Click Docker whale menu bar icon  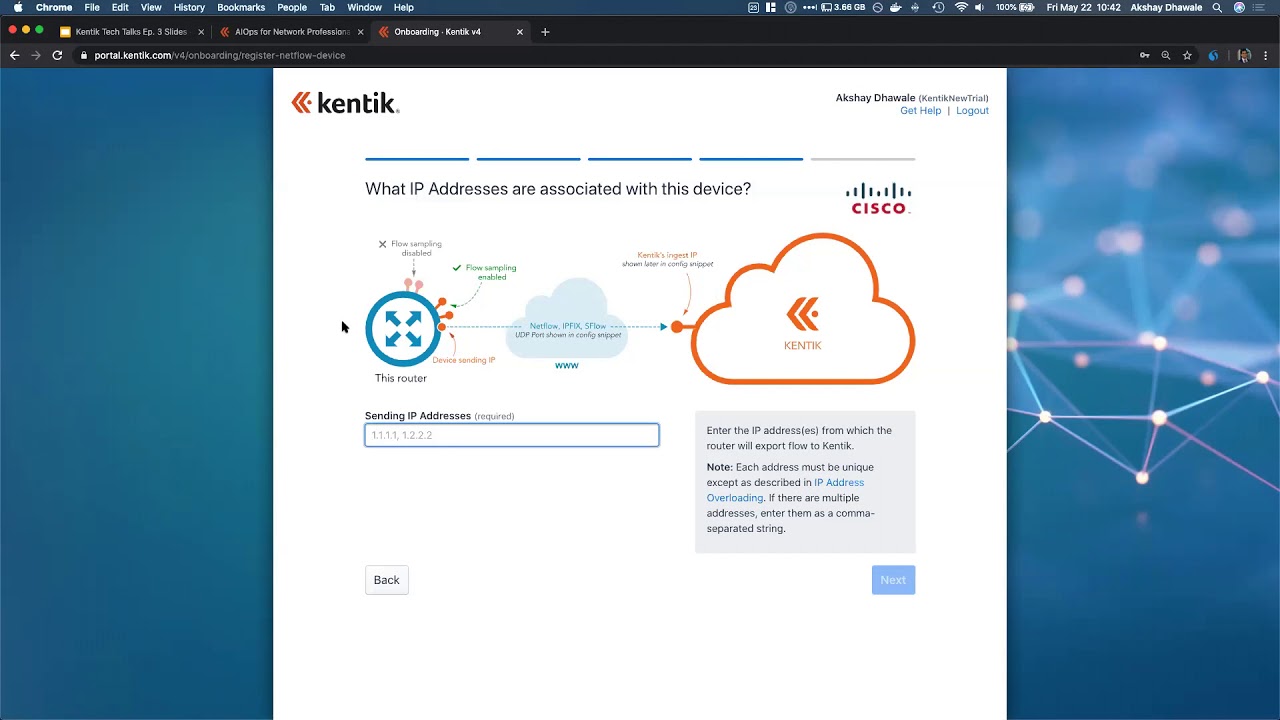[895, 7]
